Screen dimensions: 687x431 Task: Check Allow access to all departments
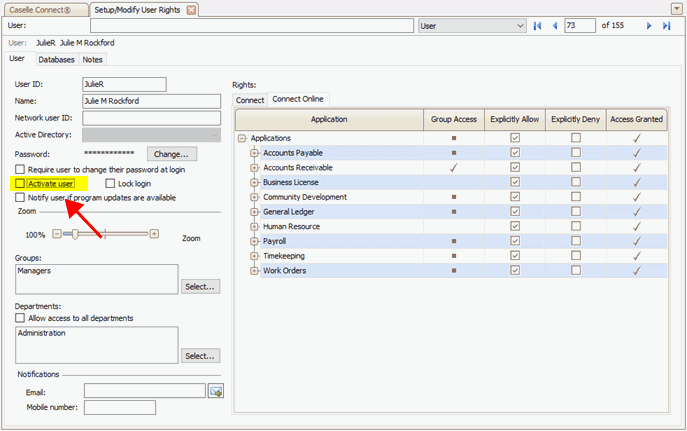click(x=20, y=318)
